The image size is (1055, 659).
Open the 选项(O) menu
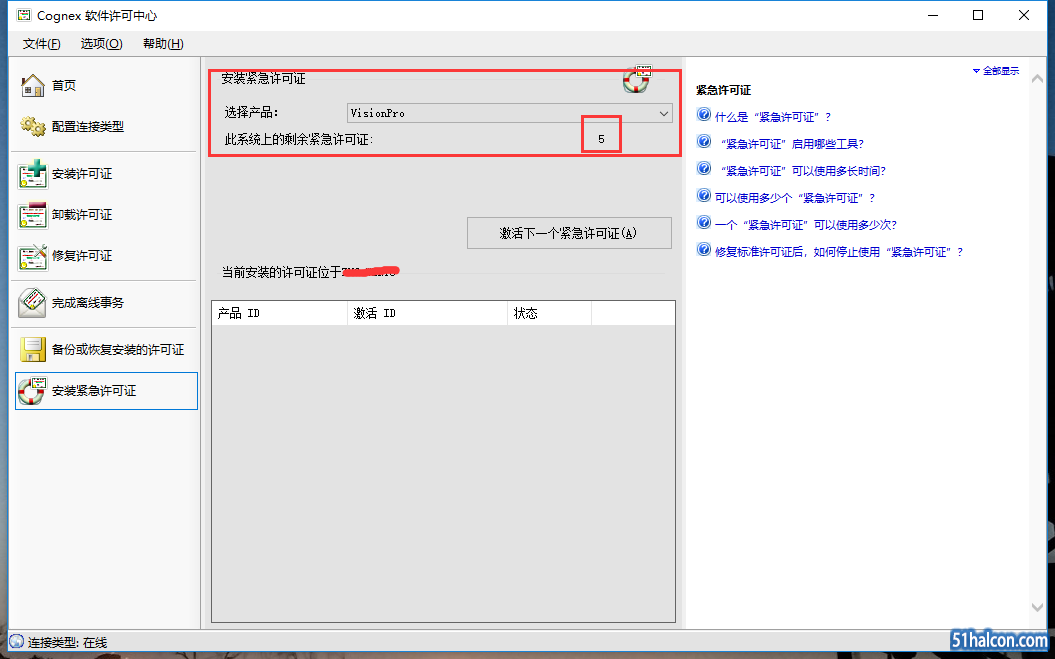(102, 44)
